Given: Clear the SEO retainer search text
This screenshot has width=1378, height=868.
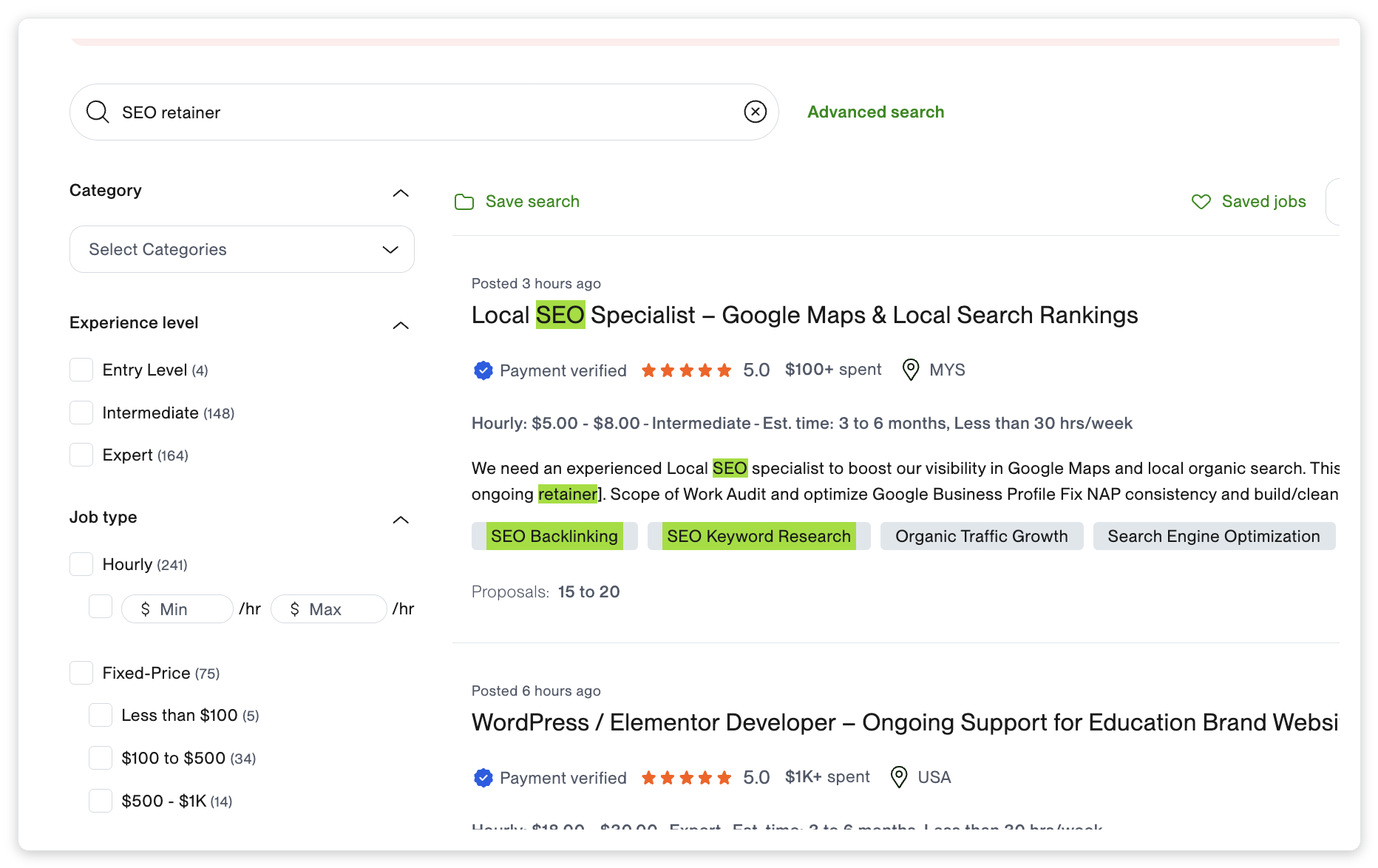Looking at the screenshot, I should (x=755, y=112).
